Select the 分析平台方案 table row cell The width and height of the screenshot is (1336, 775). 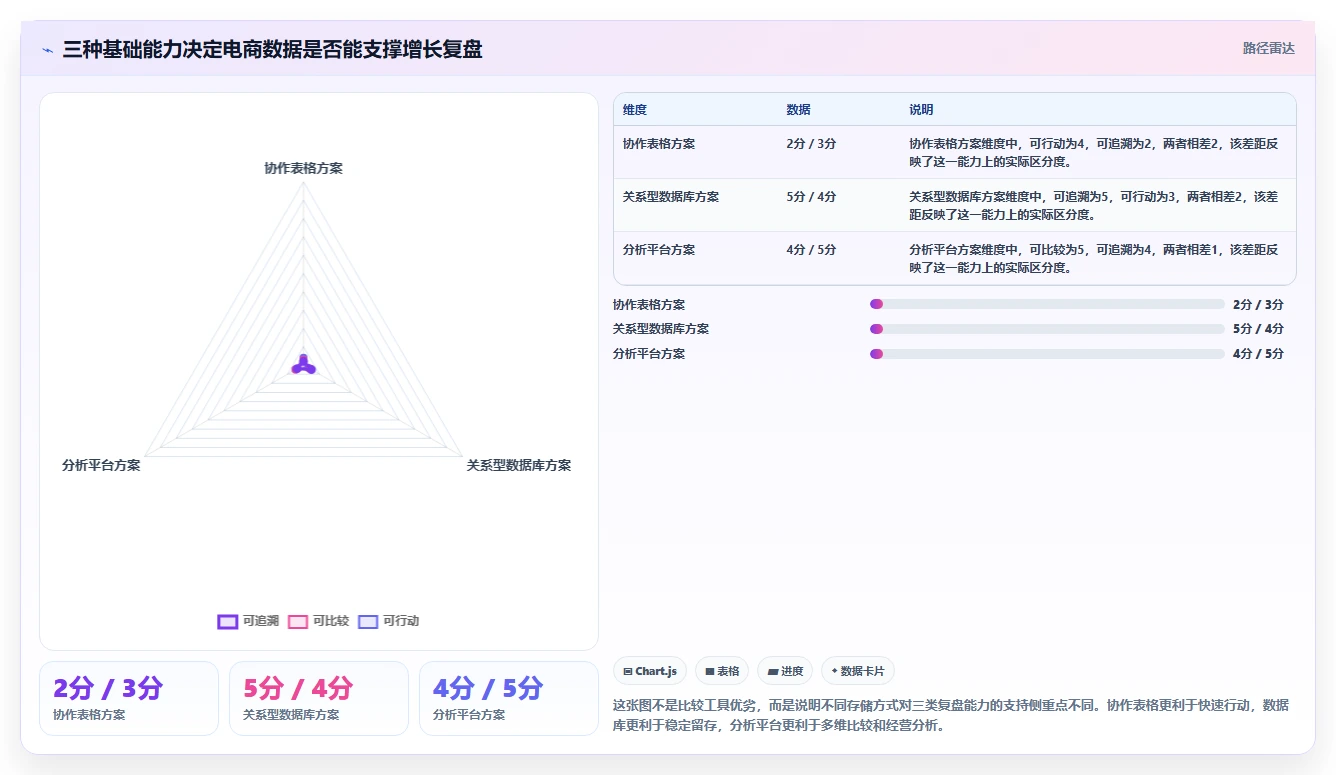[x=659, y=250]
